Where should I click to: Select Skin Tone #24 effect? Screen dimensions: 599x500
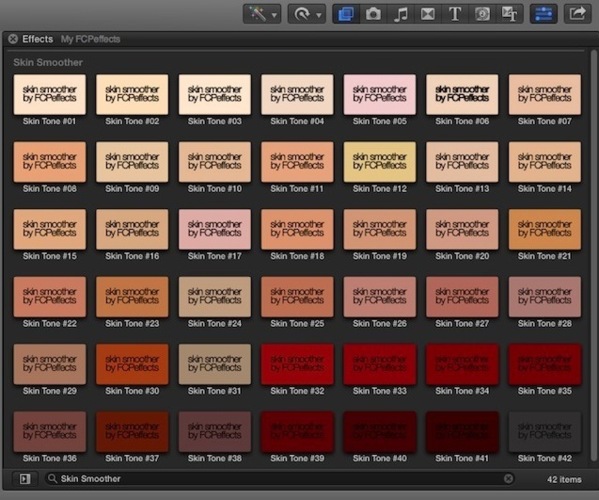pos(215,297)
